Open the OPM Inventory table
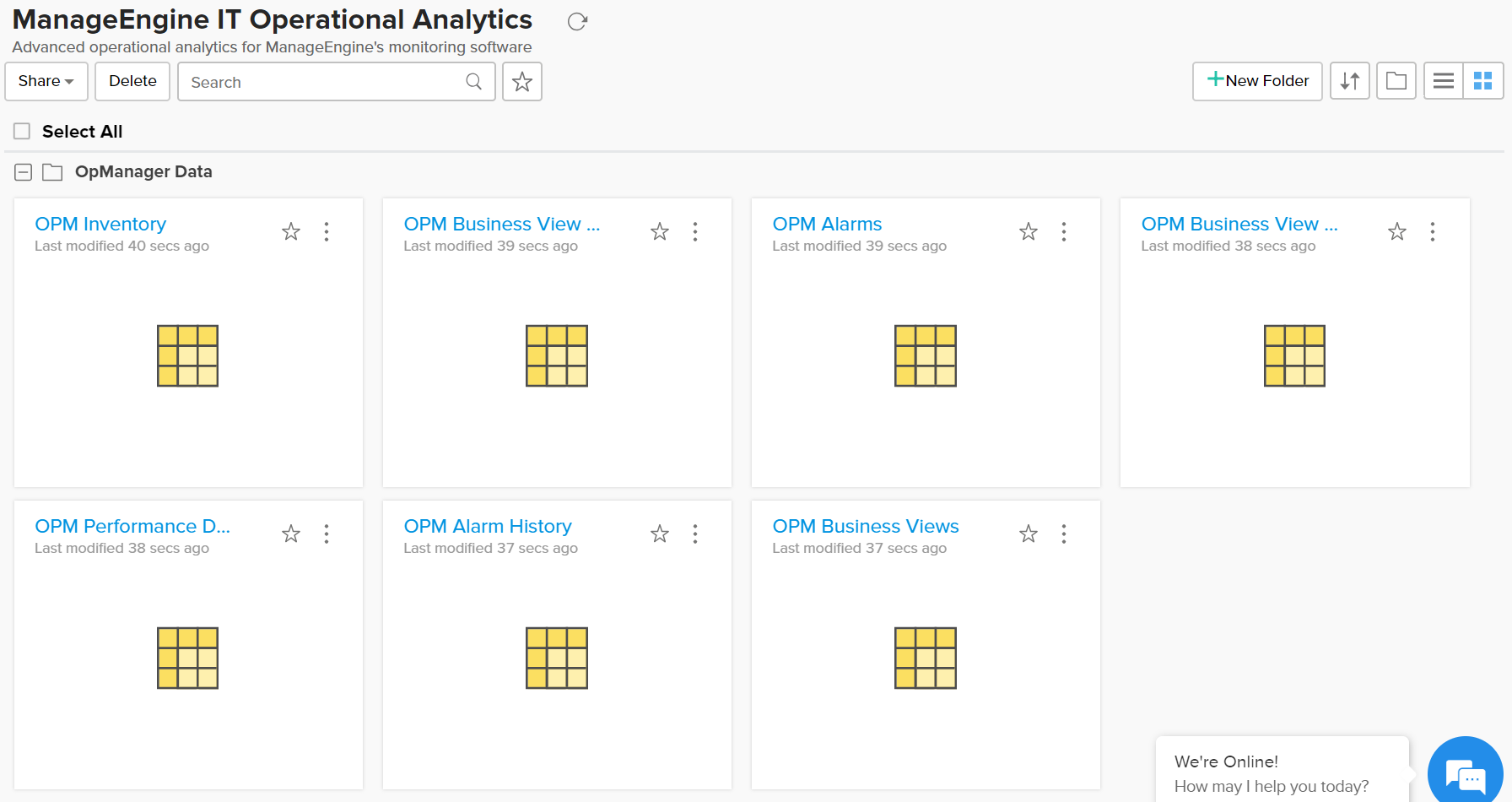Screen dimensions: 1512x802 [x=100, y=224]
